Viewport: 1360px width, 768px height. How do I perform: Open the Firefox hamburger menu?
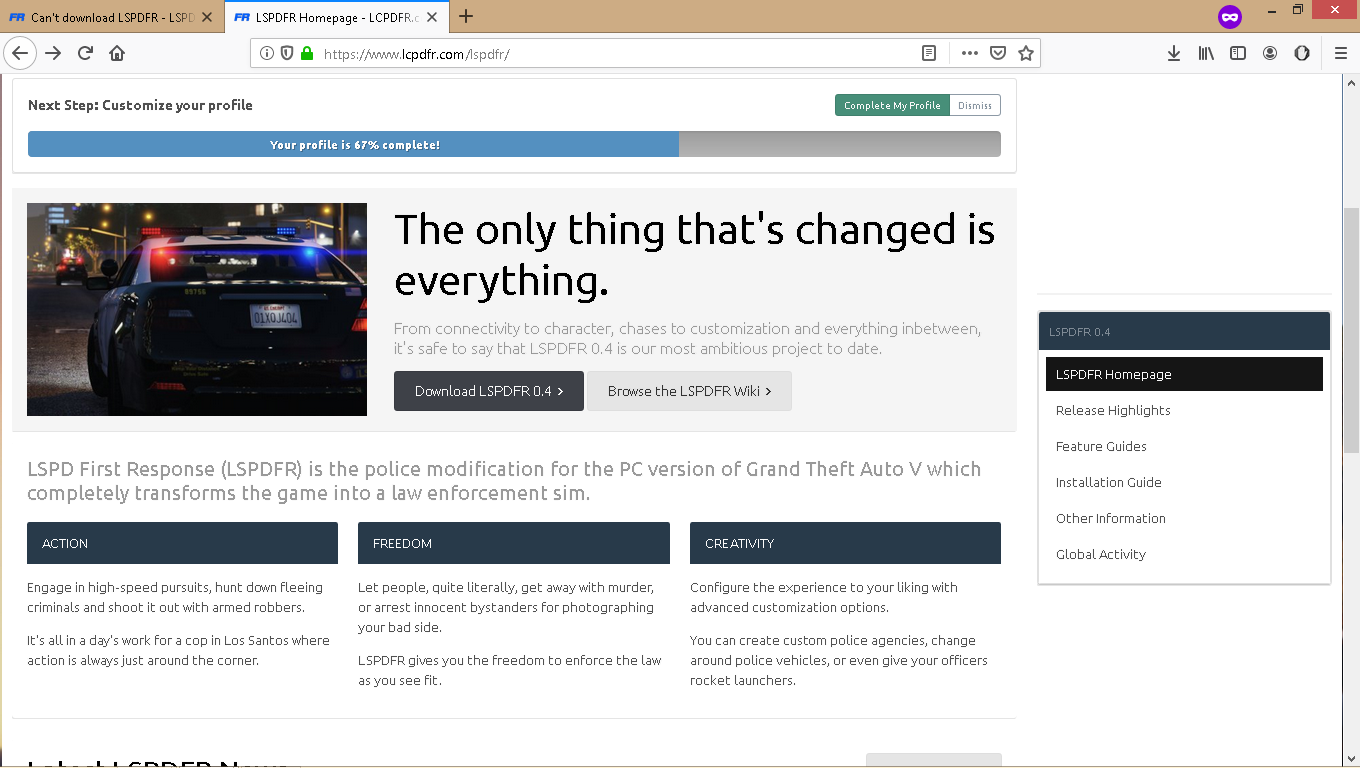coord(1341,54)
